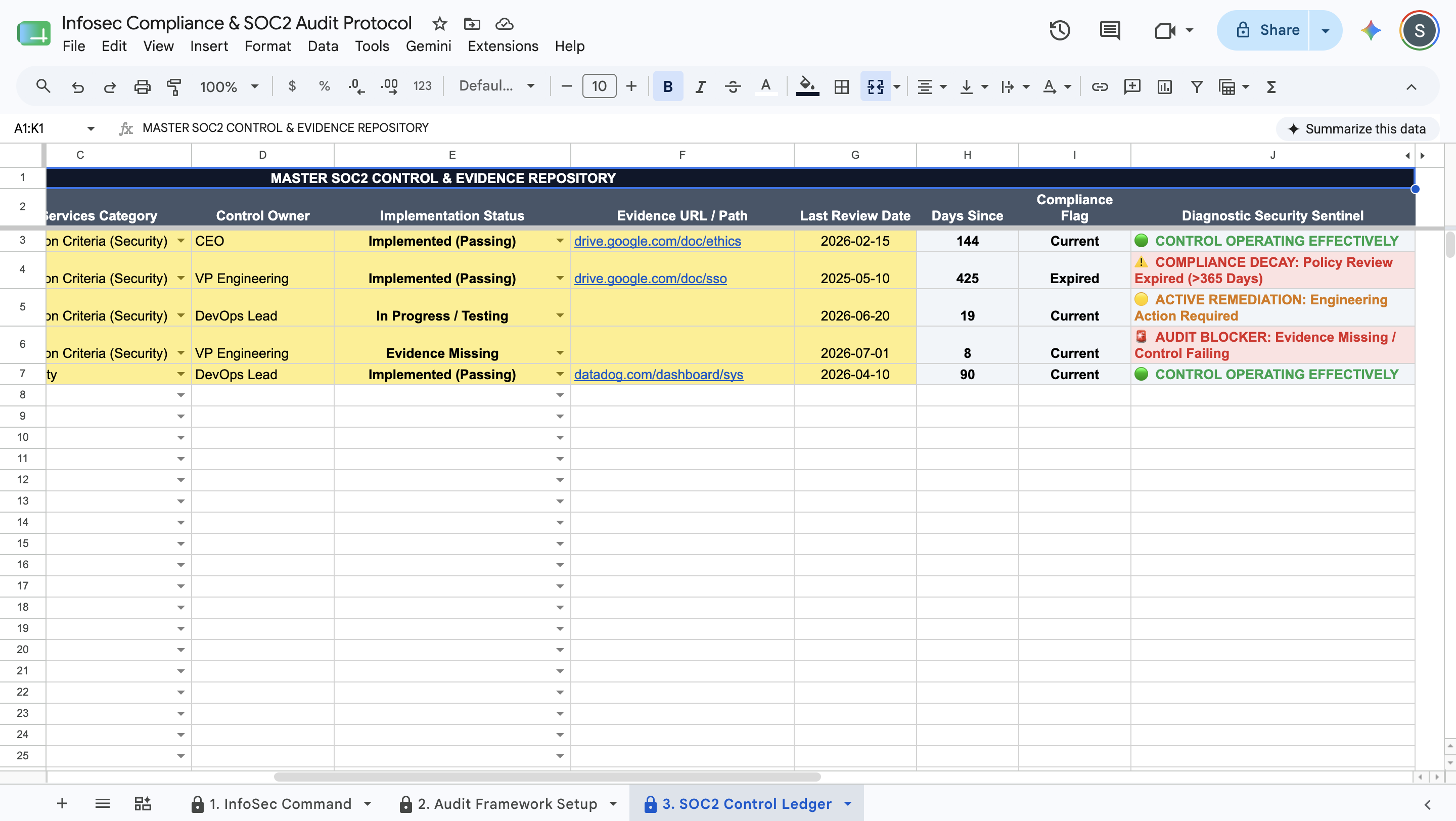1456x821 pixels.
Task: Open version history clock icon
Action: (x=1060, y=30)
